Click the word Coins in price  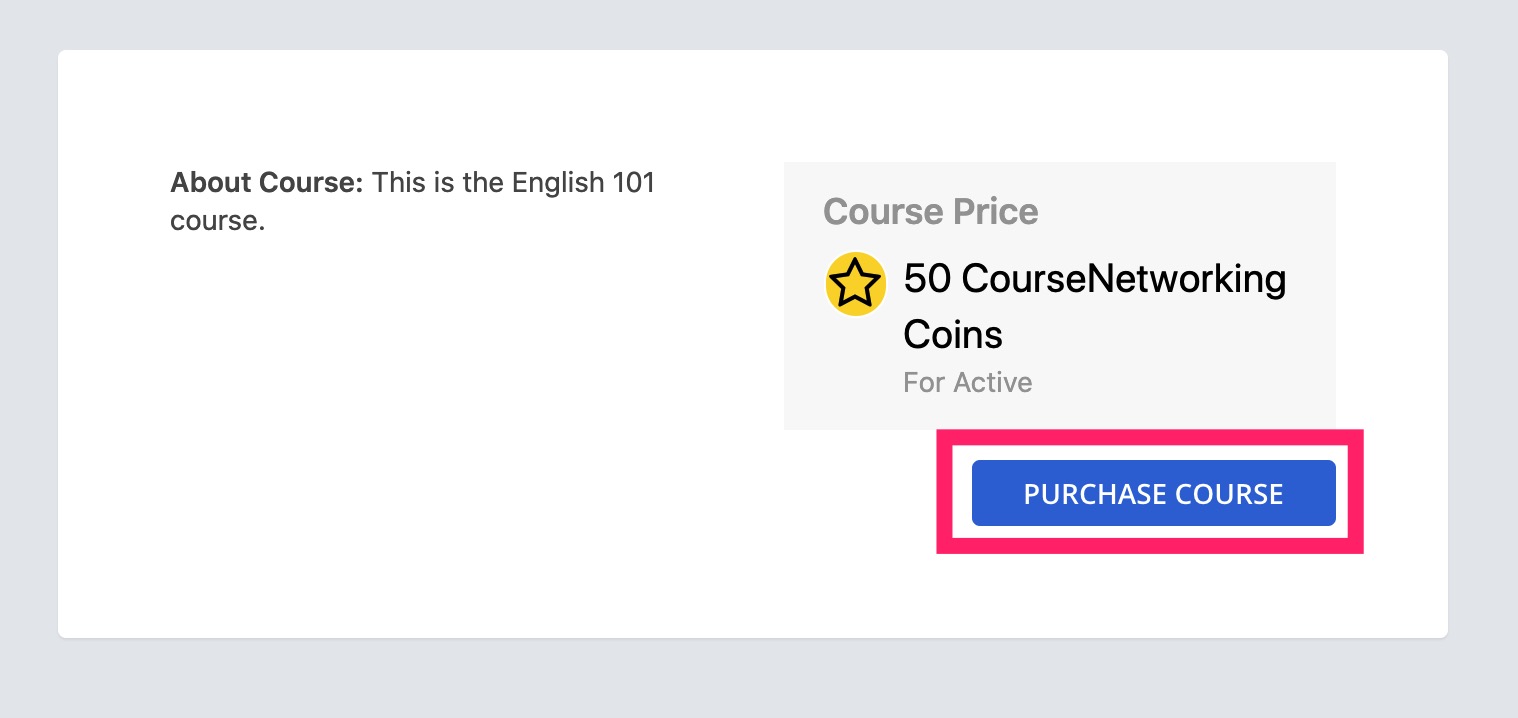click(x=953, y=334)
